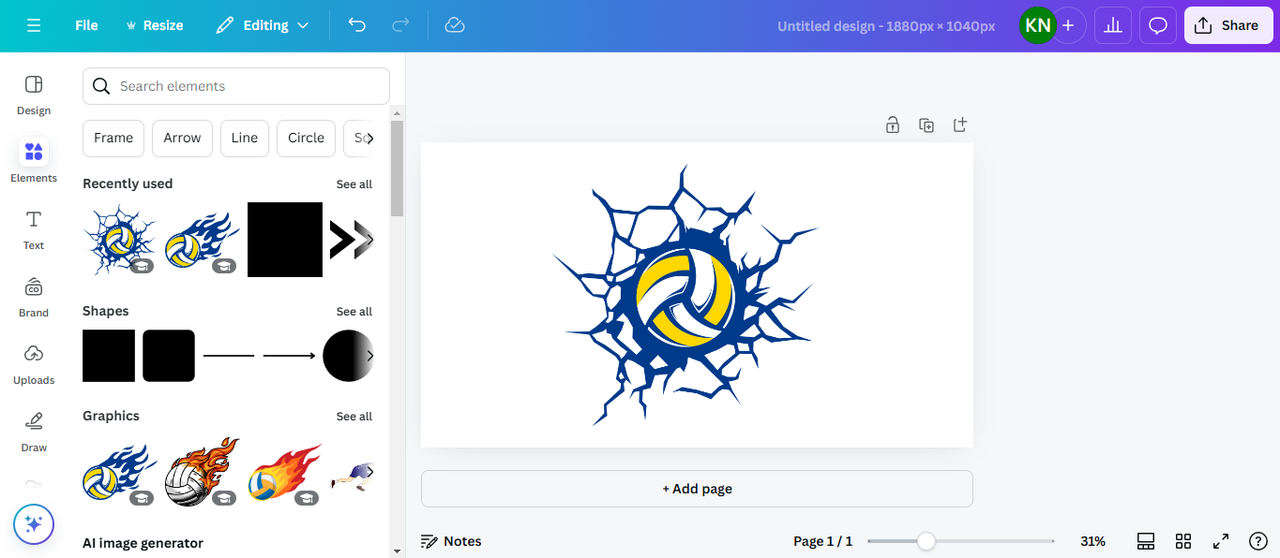
Task: Open the Text tab in sidebar
Action: pyautogui.click(x=34, y=230)
